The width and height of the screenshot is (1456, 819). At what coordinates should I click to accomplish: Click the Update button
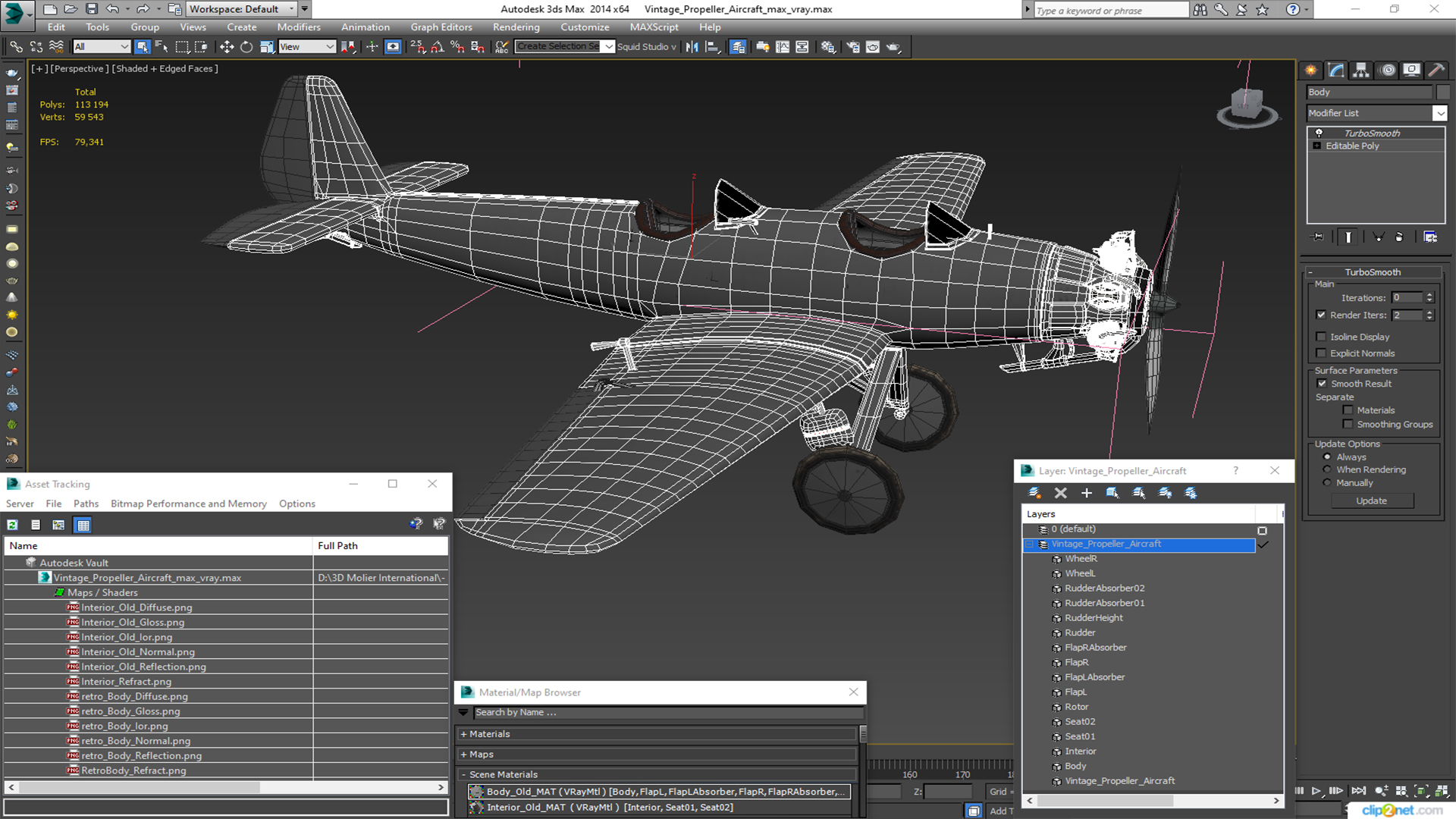pyautogui.click(x=1372, y=501)
